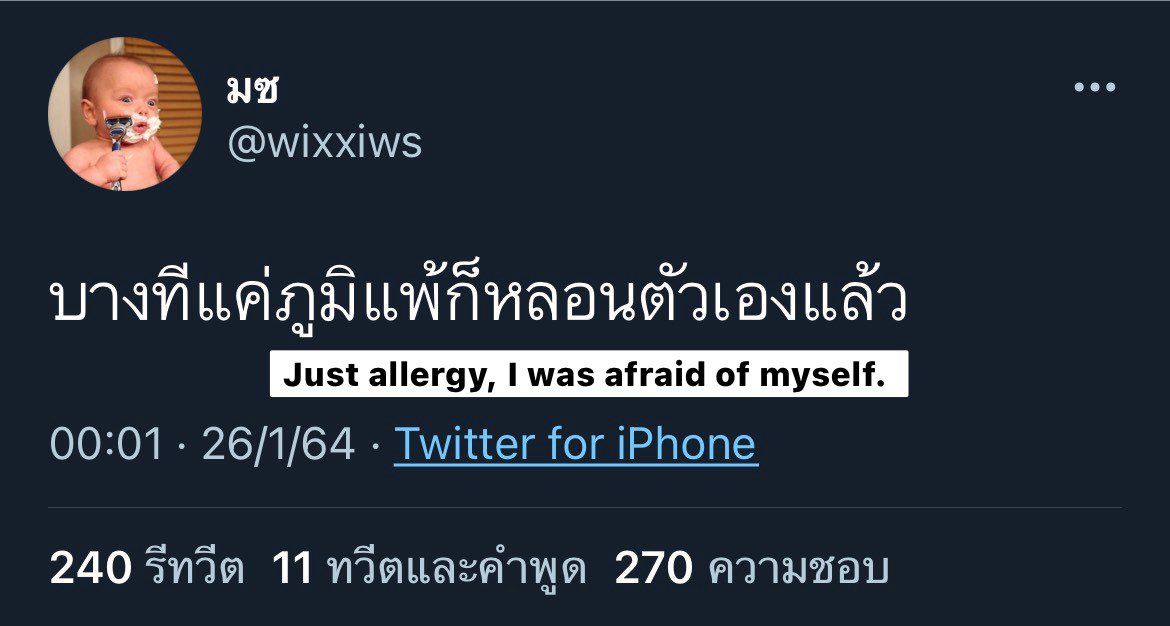Select the 26/1/64 tweet date

pyautogui.click(x=278, y=445)
